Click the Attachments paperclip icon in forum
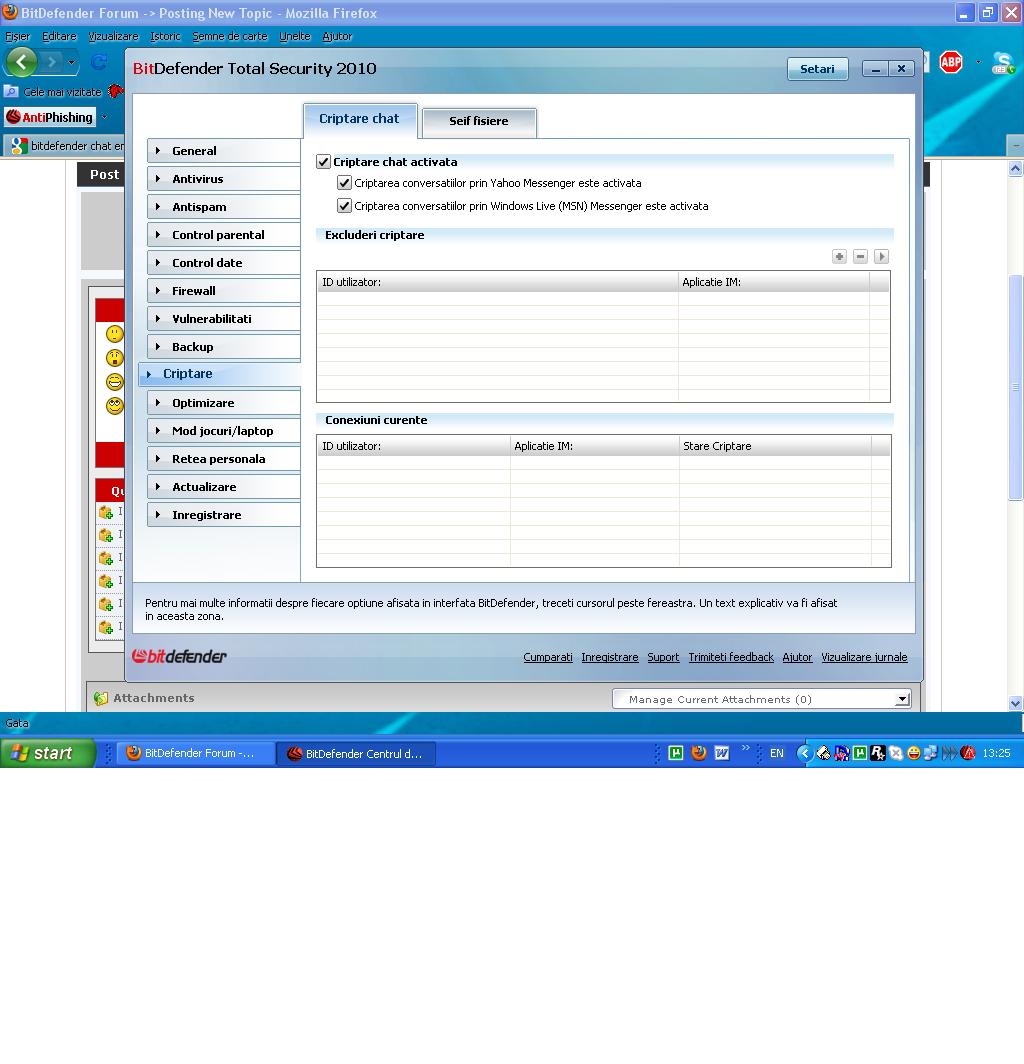Viewport: 1024px width, 1064px height. (101, 698)
